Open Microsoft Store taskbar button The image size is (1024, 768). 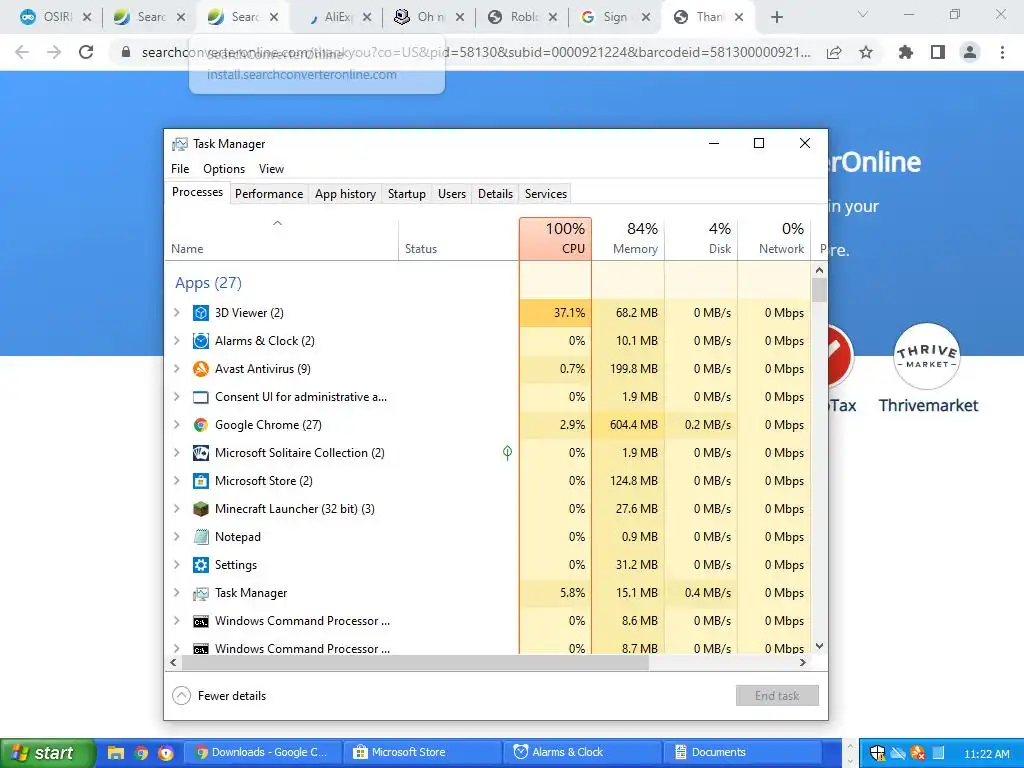(x=423, y=752)
